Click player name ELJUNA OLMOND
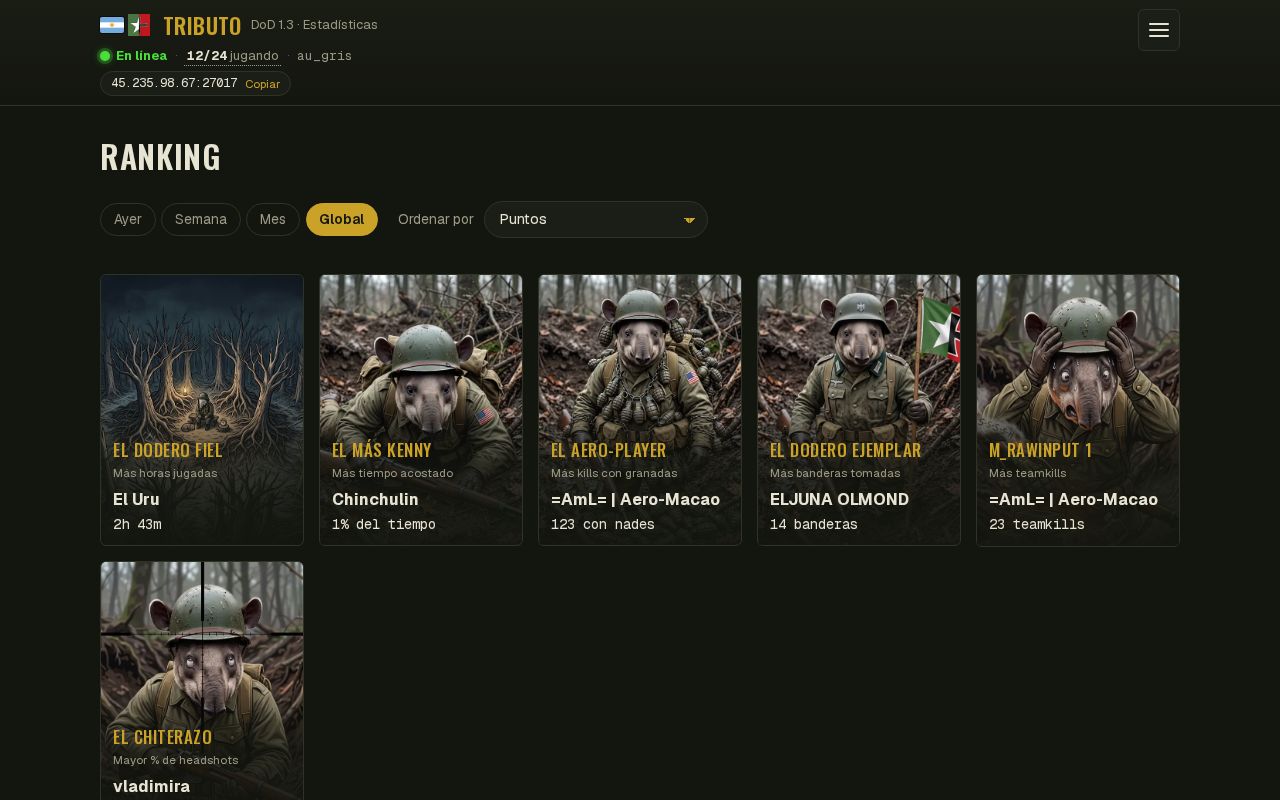 pos(840,499)
